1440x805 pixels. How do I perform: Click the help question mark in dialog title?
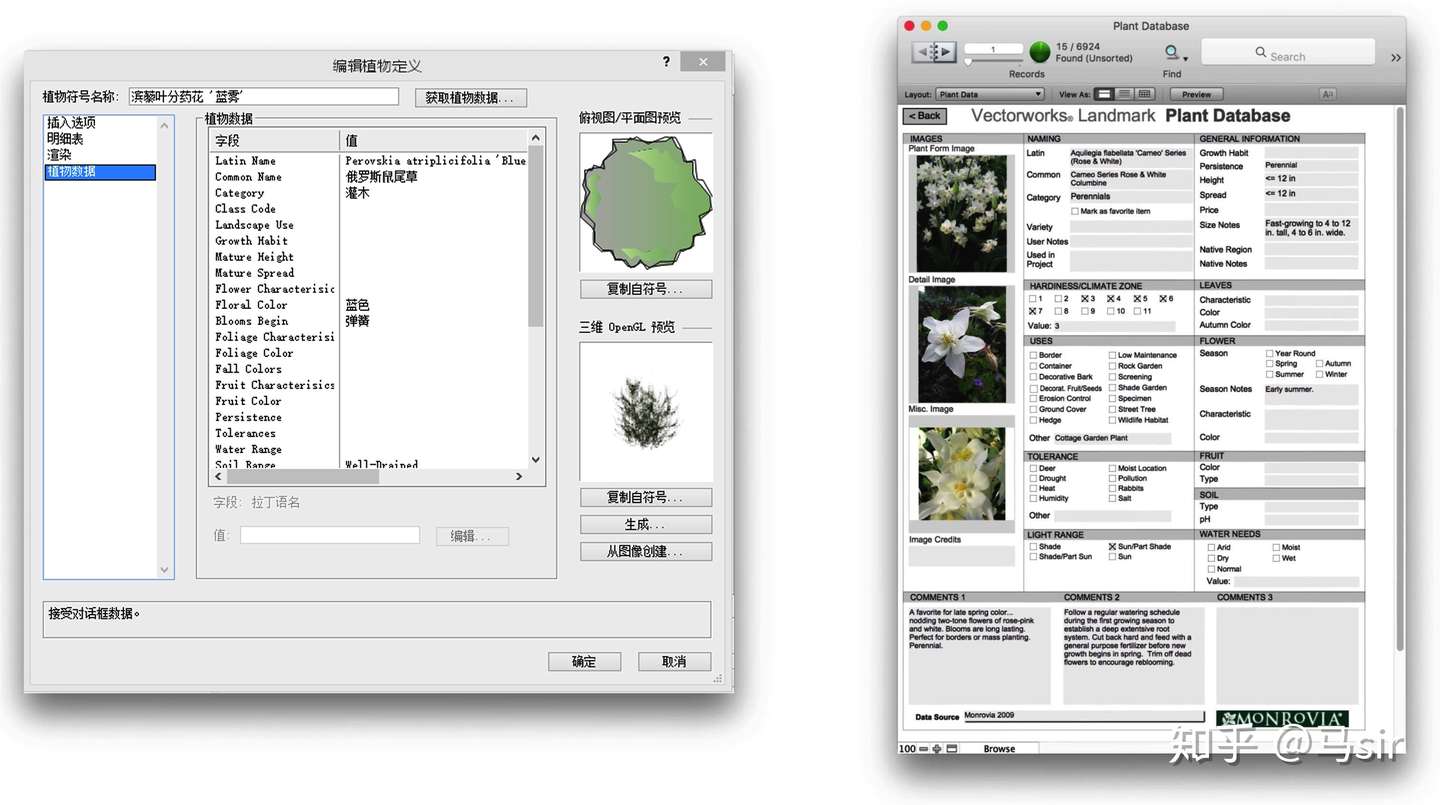coord(666,62)
